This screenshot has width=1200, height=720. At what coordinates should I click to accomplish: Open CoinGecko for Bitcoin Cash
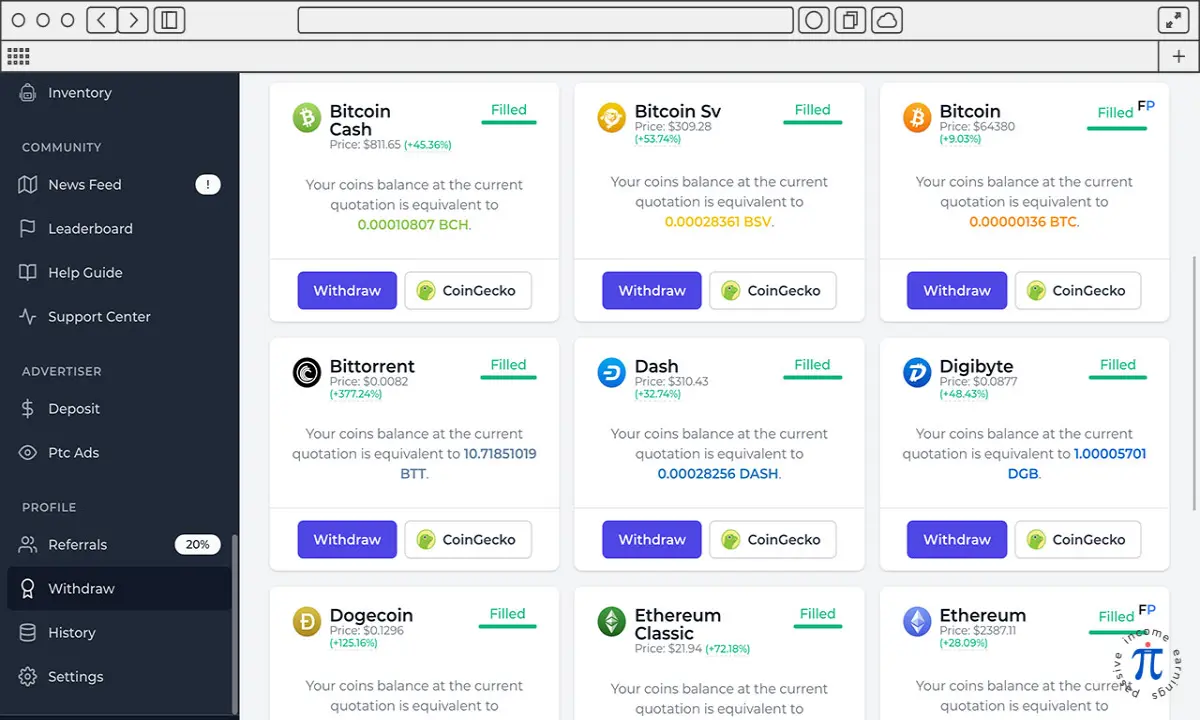tap(468, 290)
